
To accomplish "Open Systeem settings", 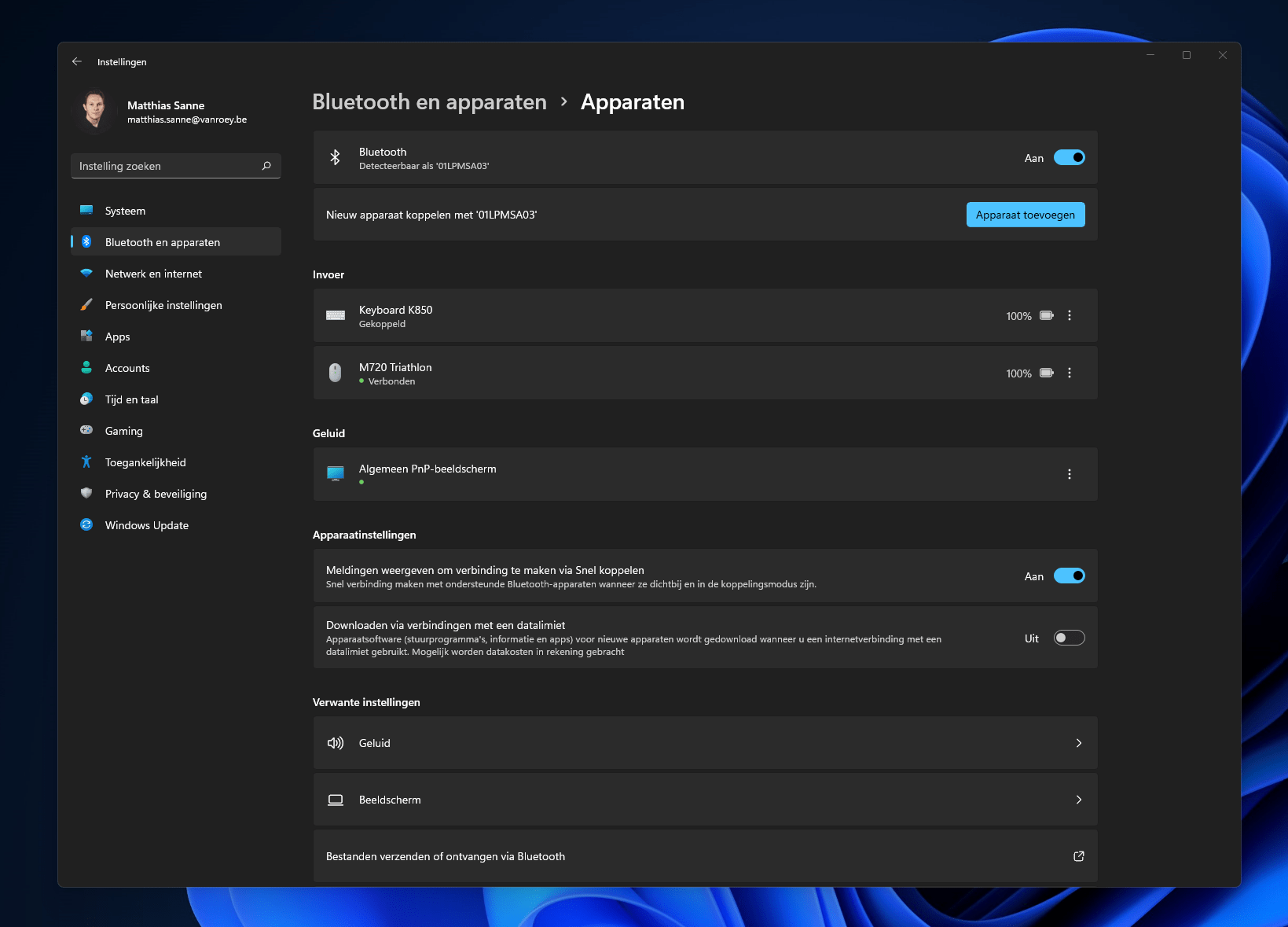I will [176, 211].
